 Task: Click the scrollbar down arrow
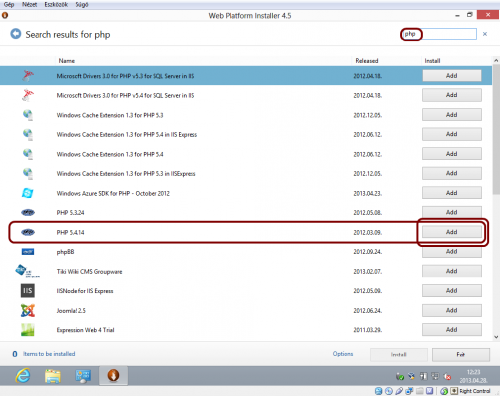point(496,337)
